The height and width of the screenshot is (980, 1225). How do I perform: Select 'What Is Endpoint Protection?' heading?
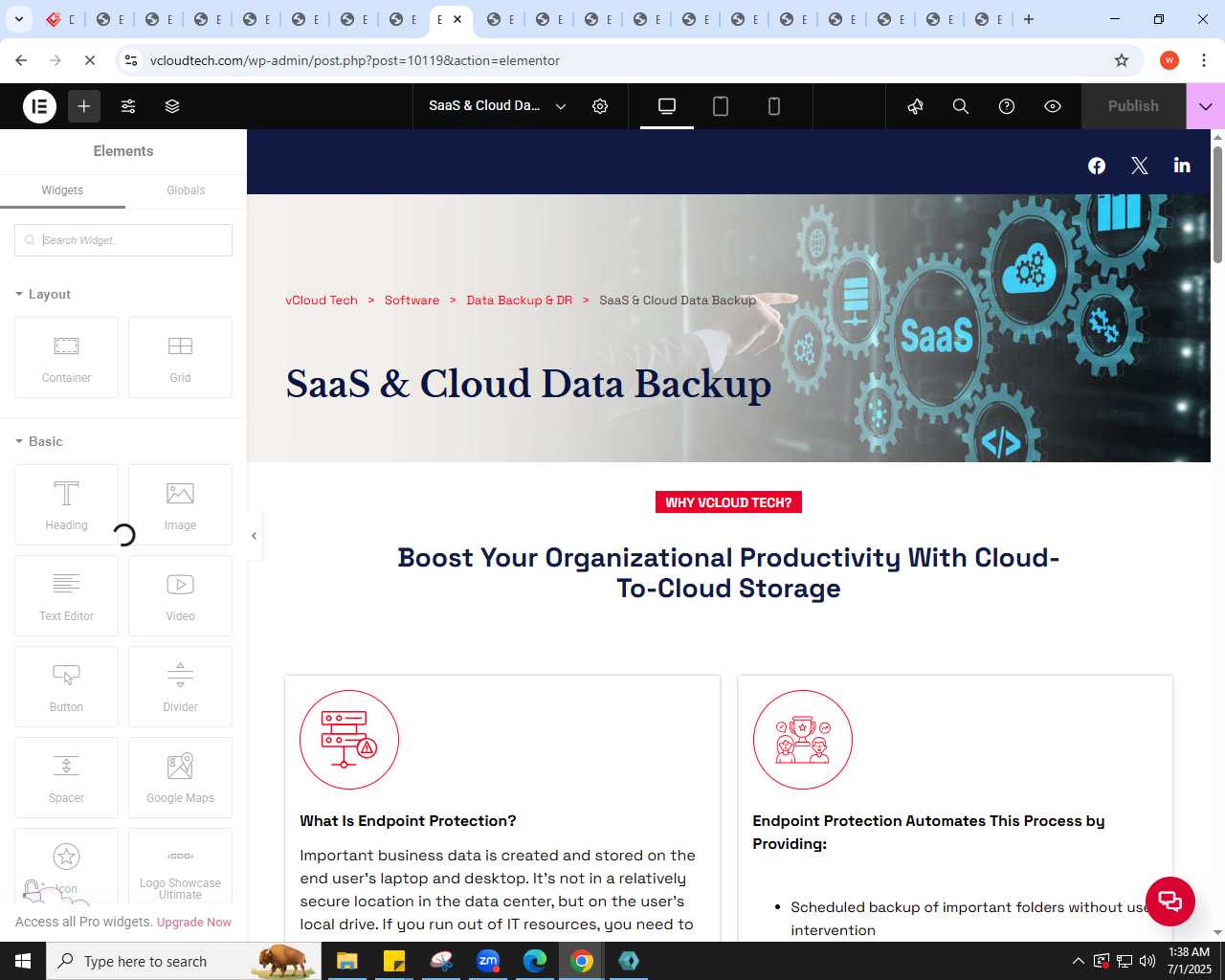[408, 821]
